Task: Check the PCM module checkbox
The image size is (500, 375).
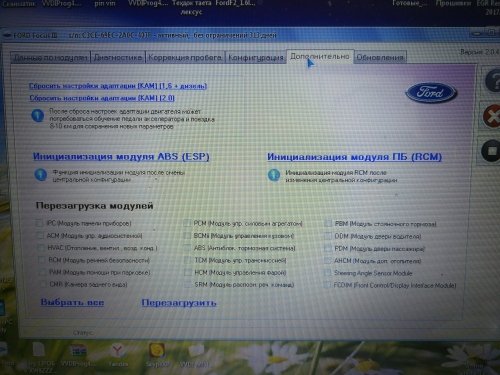Action: [x=187, y=223]
